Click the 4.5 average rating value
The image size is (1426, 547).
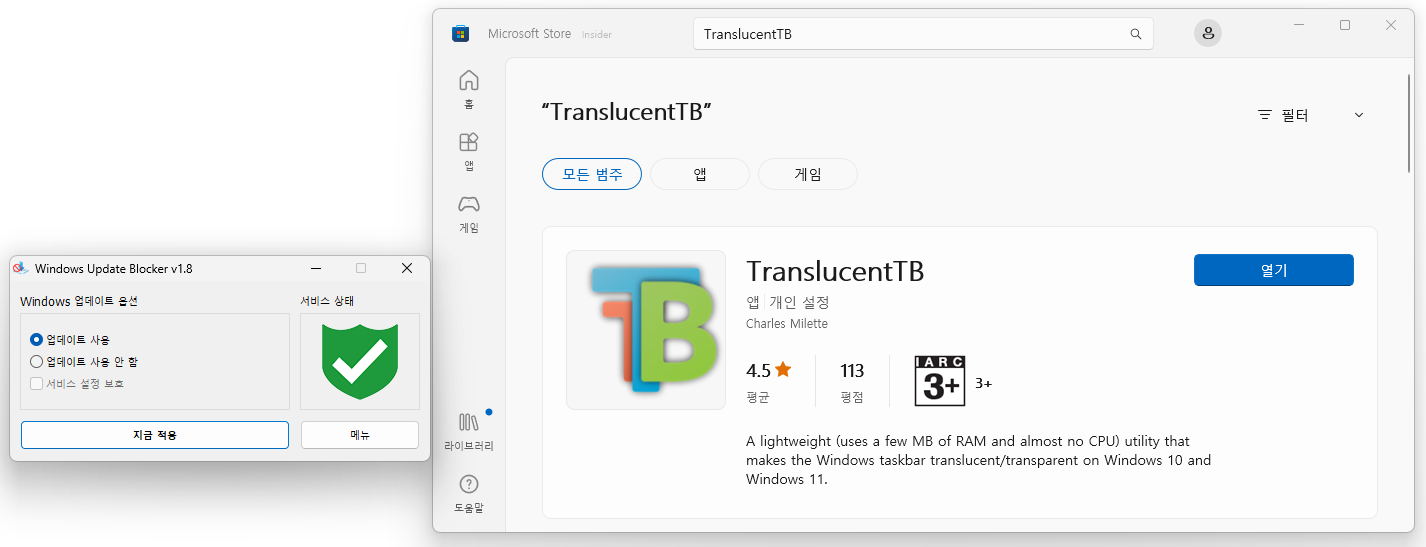(x=758, y=371)
